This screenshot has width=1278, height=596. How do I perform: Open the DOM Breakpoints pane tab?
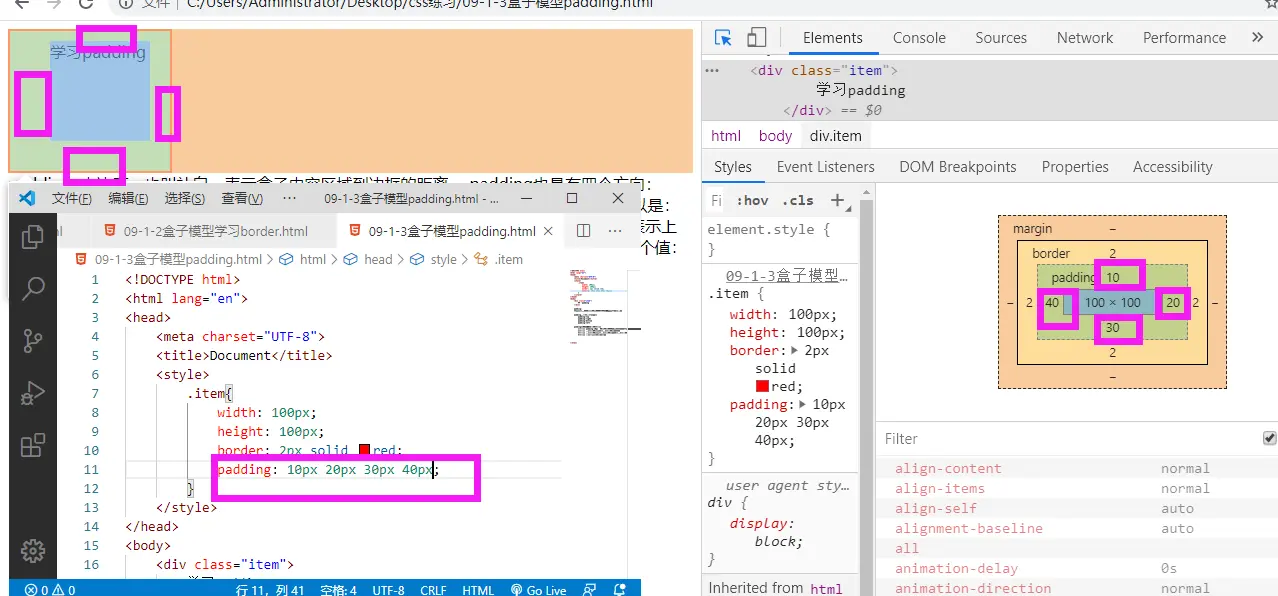click(957, 167)
